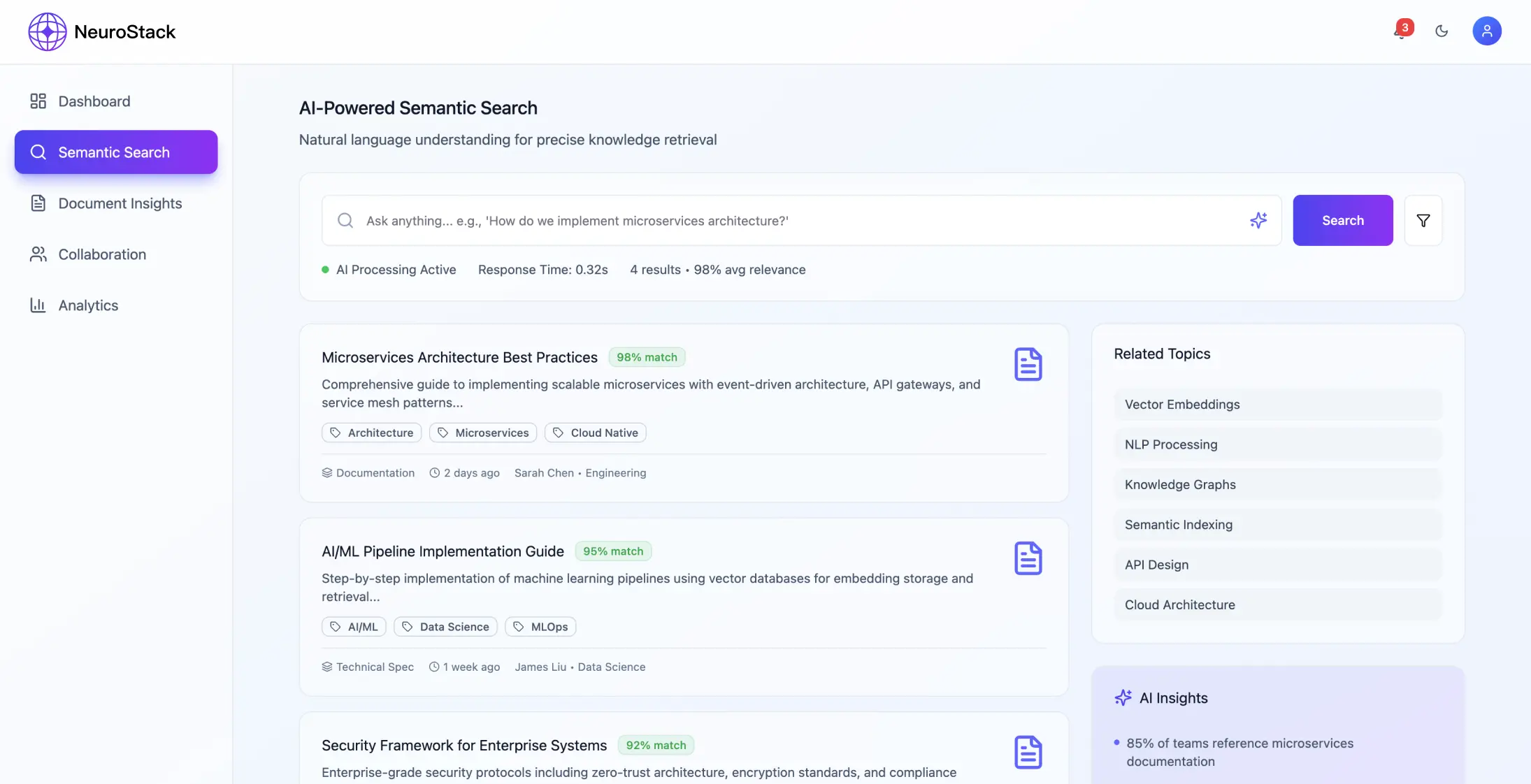This screenshot has height=784, width=1531.
Task: Click the filter icon beside Search button
Action: (1423, 220)
